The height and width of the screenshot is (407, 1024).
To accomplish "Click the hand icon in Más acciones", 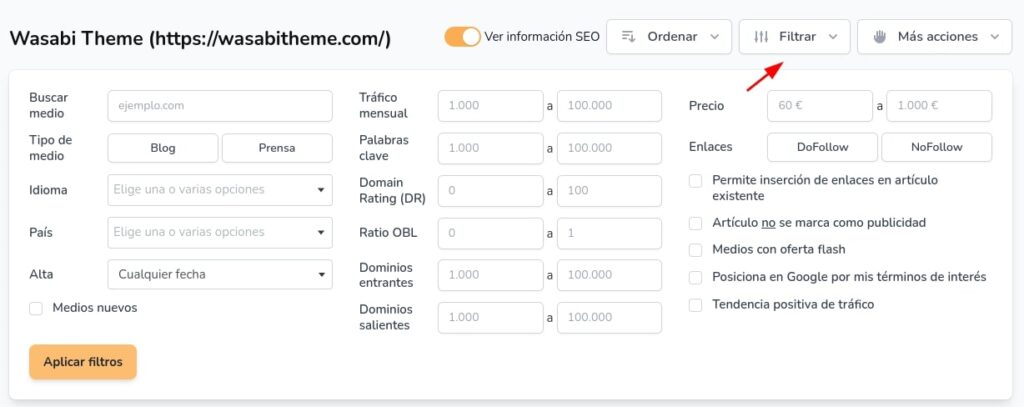I will coord(880,37).
